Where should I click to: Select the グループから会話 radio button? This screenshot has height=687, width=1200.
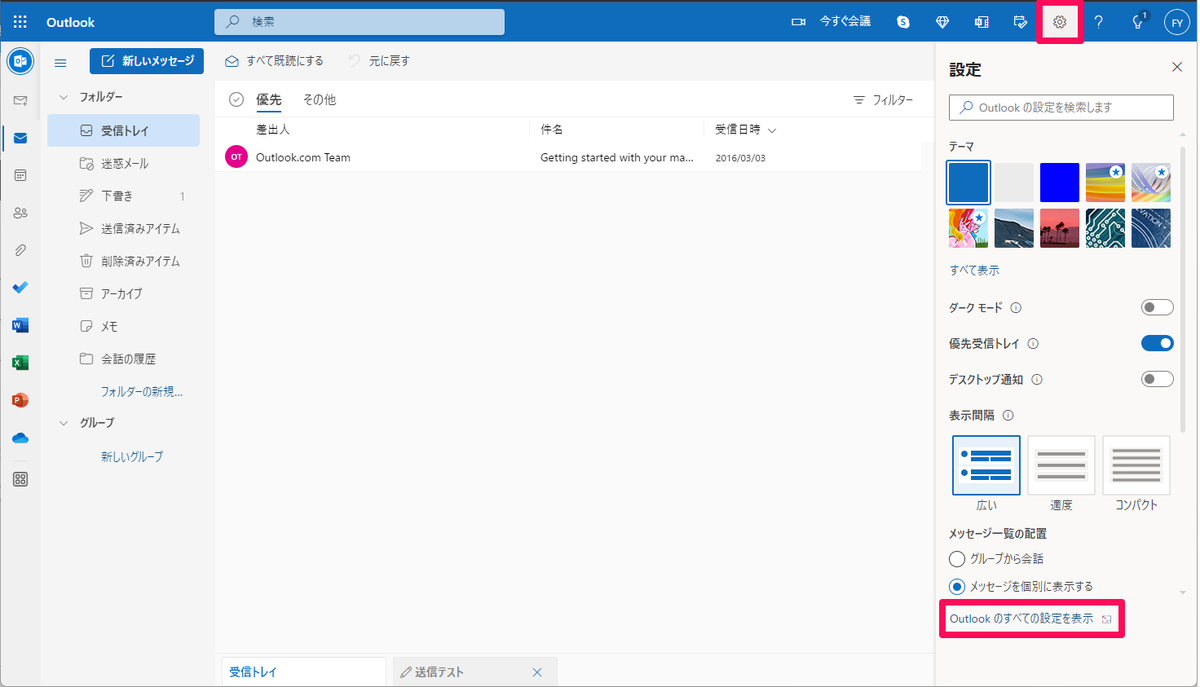click(x=957, y=558)
